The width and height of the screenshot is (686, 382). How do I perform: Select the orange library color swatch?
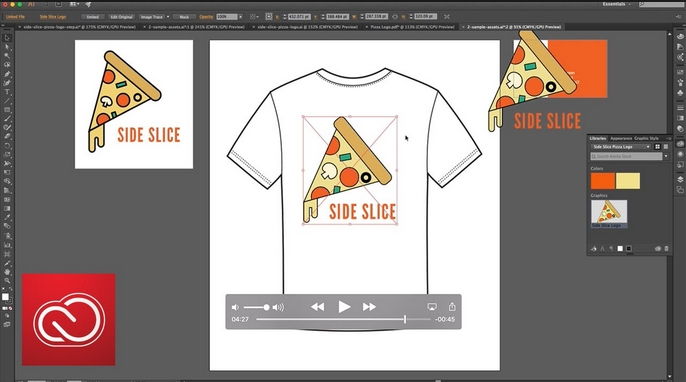(602, 181)
